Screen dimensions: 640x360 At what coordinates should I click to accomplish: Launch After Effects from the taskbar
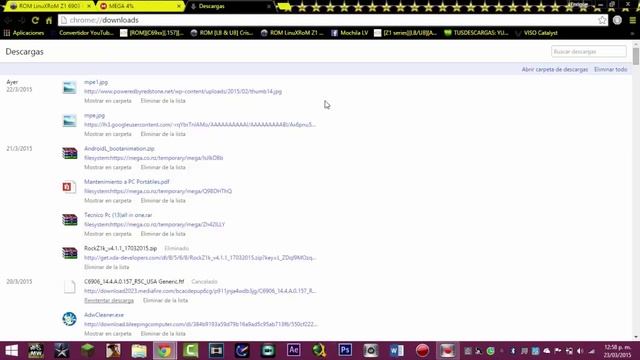tap(293, 351)
